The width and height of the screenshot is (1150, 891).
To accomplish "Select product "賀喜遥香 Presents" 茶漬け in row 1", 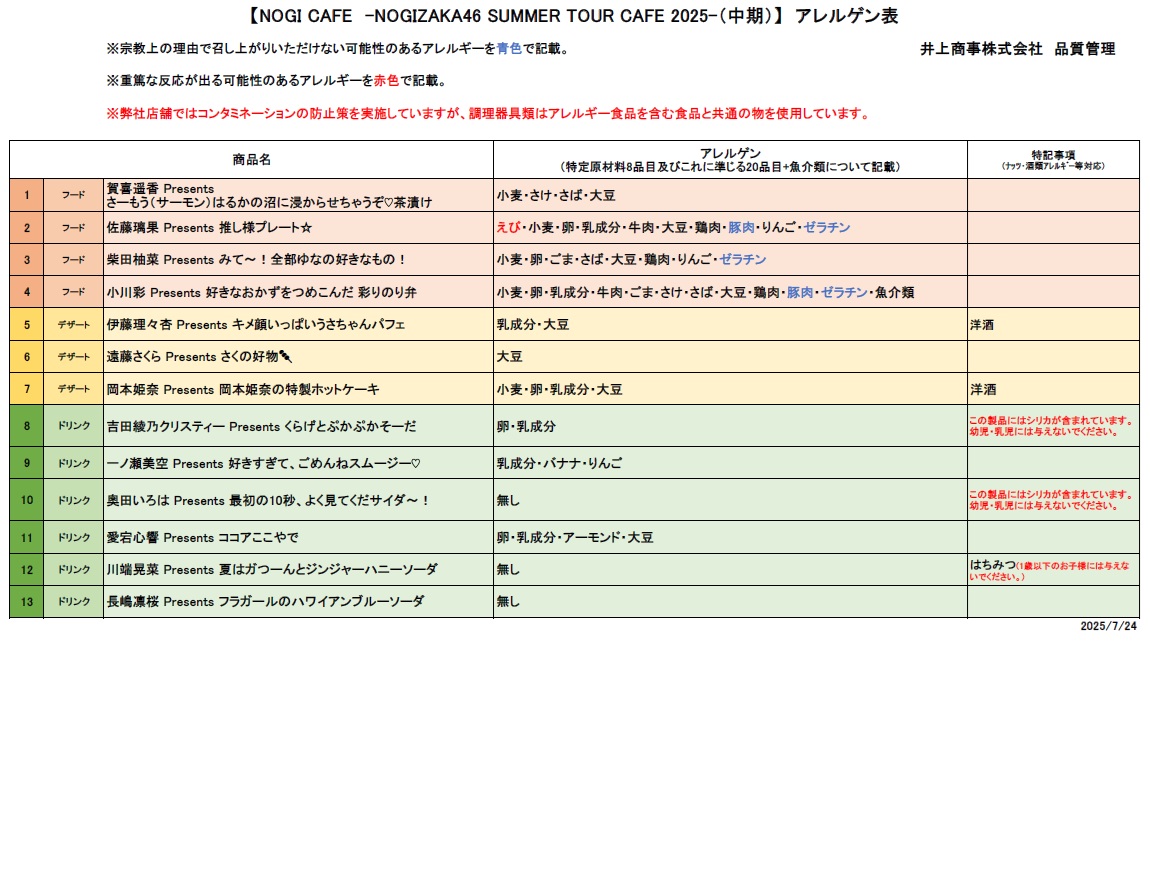I will (298, 195).
